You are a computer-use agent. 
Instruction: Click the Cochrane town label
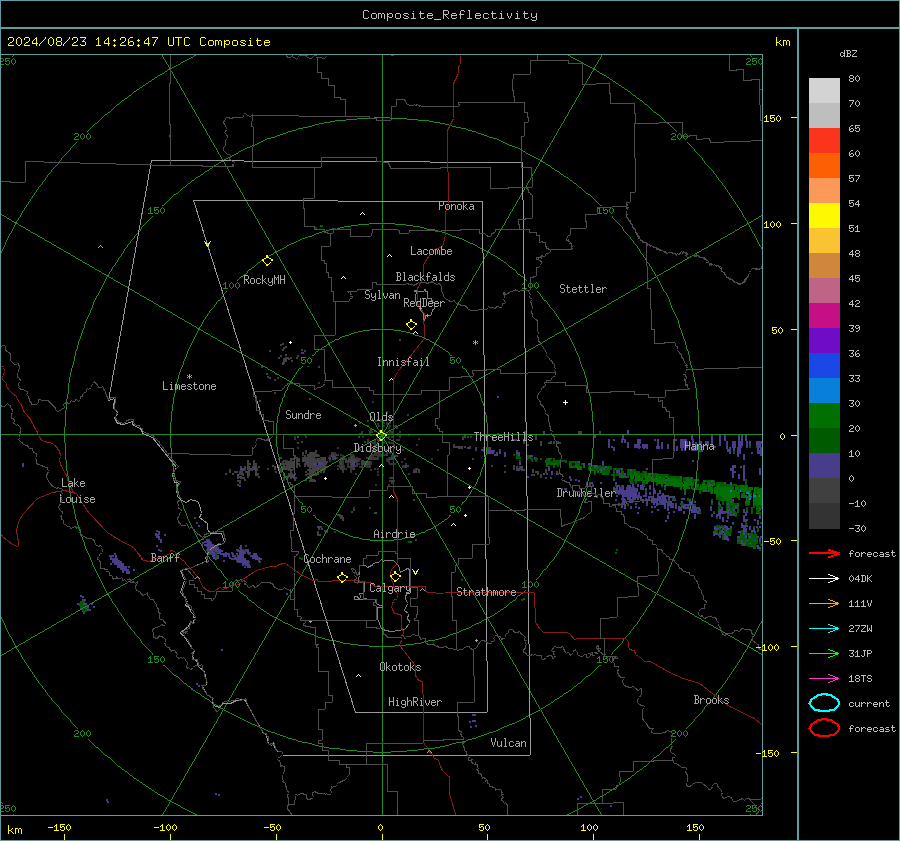[327, 559]
